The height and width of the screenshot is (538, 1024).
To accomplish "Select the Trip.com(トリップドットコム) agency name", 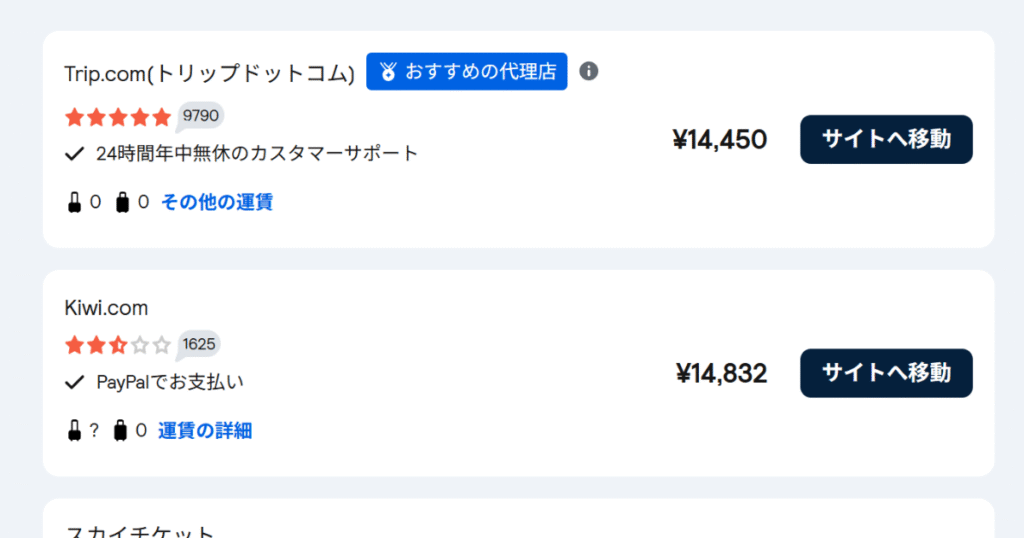I will (210, 73).
